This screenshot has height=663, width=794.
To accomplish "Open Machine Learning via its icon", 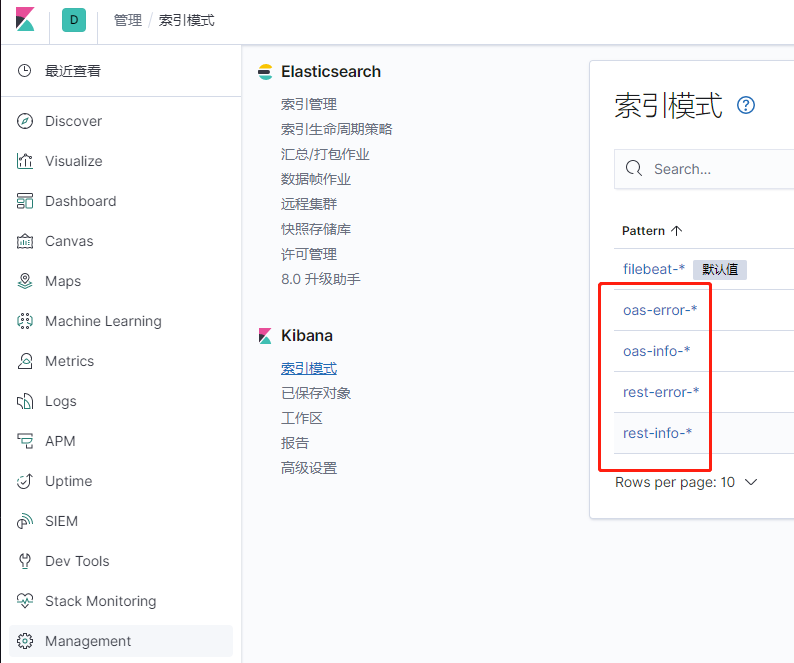I will pos(25,321).
